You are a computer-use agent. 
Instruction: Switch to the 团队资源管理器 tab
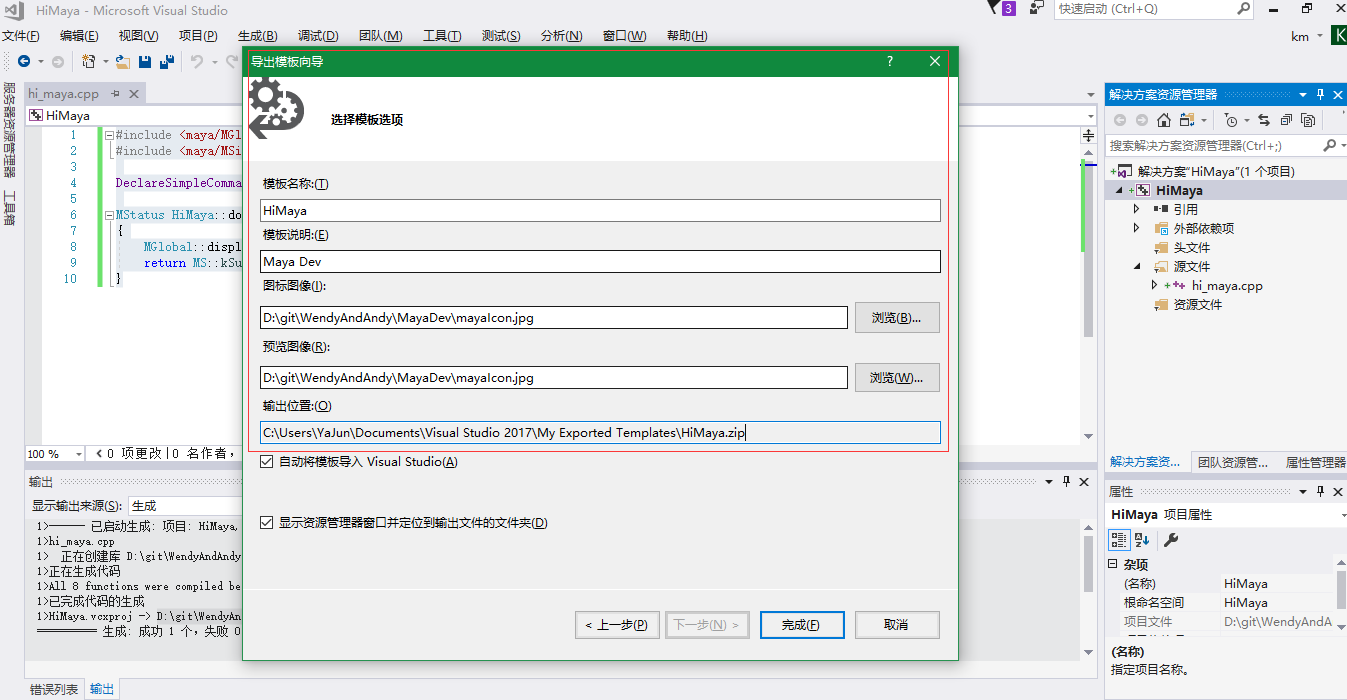click(1232, 462)
